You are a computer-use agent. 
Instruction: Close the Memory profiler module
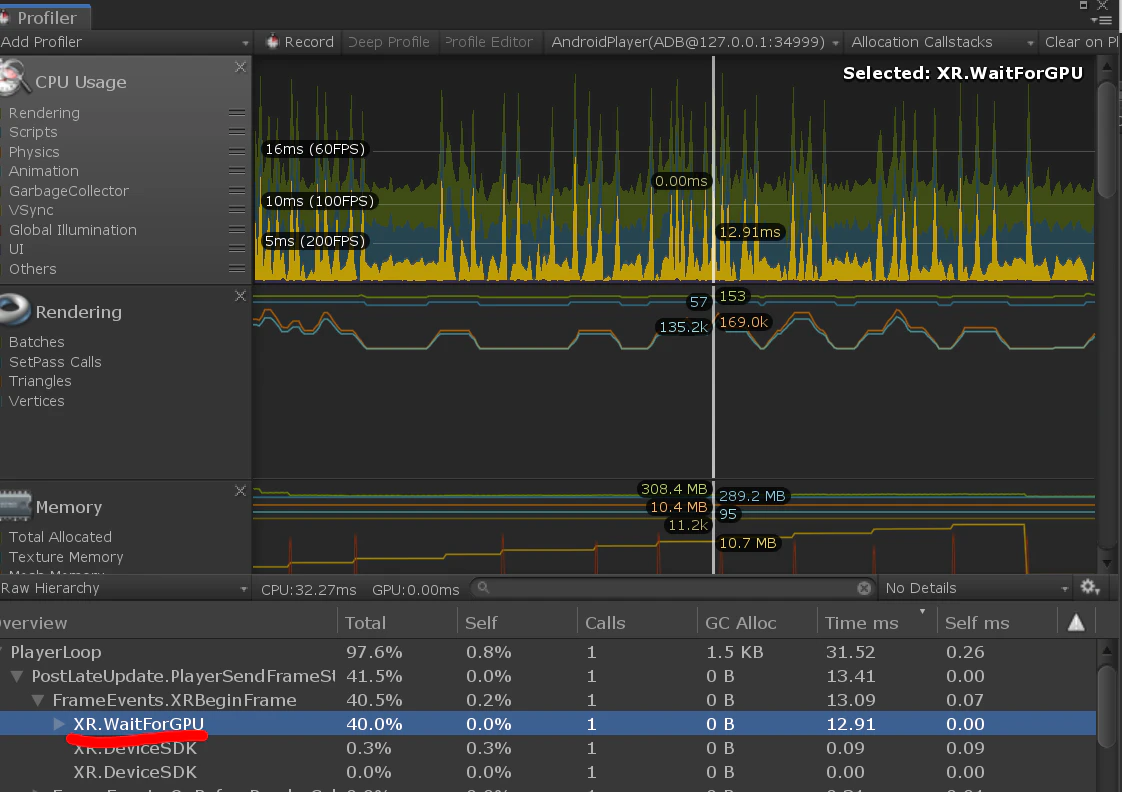[240, 490]
